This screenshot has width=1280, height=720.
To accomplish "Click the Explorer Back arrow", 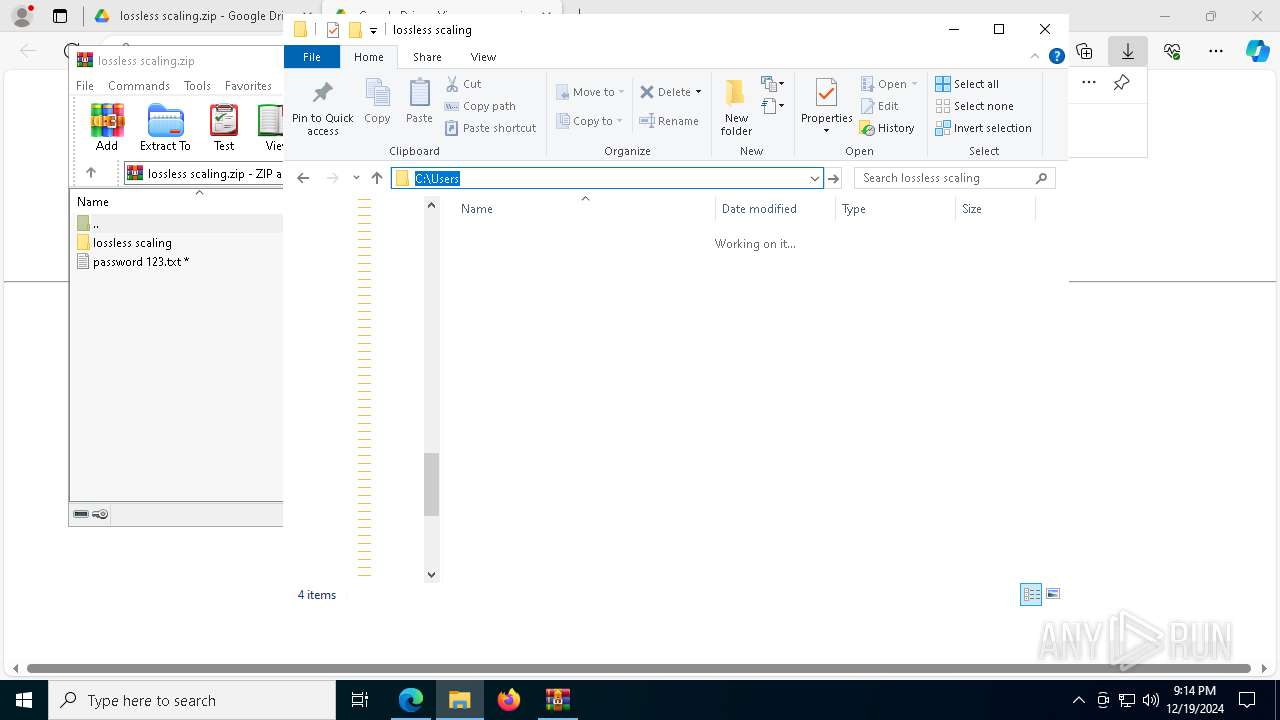I will [x=304, y=178].
